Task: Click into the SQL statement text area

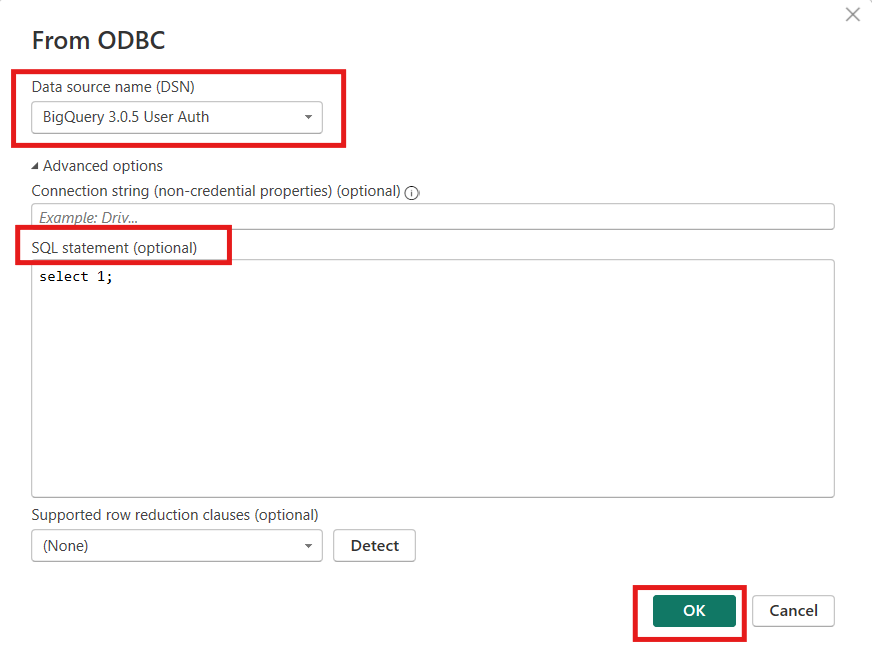Action: tap(433, 378)
